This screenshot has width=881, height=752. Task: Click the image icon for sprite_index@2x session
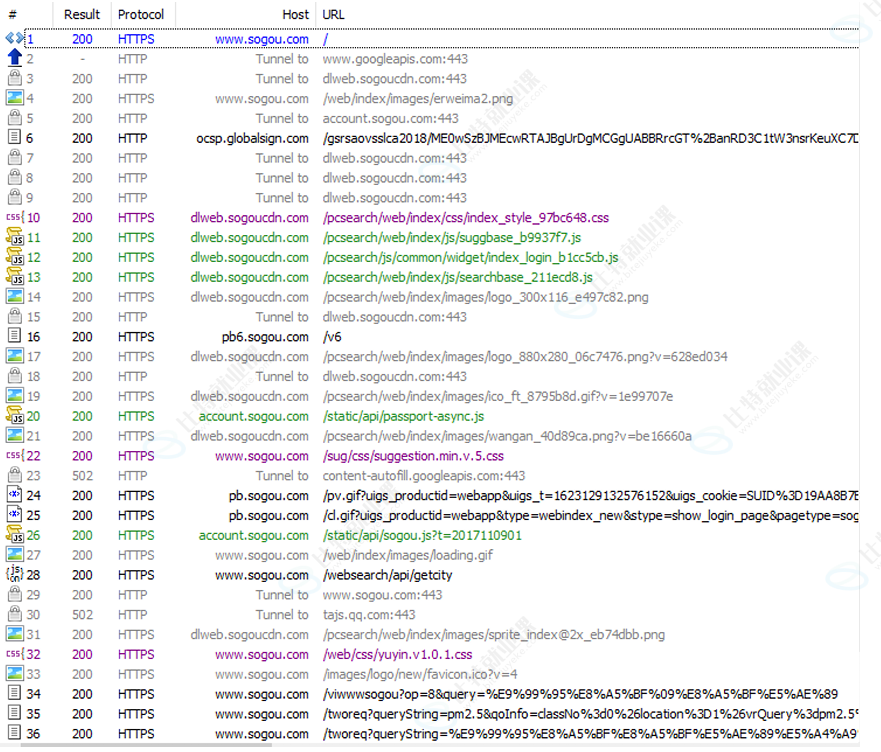[x=15, y=634]
